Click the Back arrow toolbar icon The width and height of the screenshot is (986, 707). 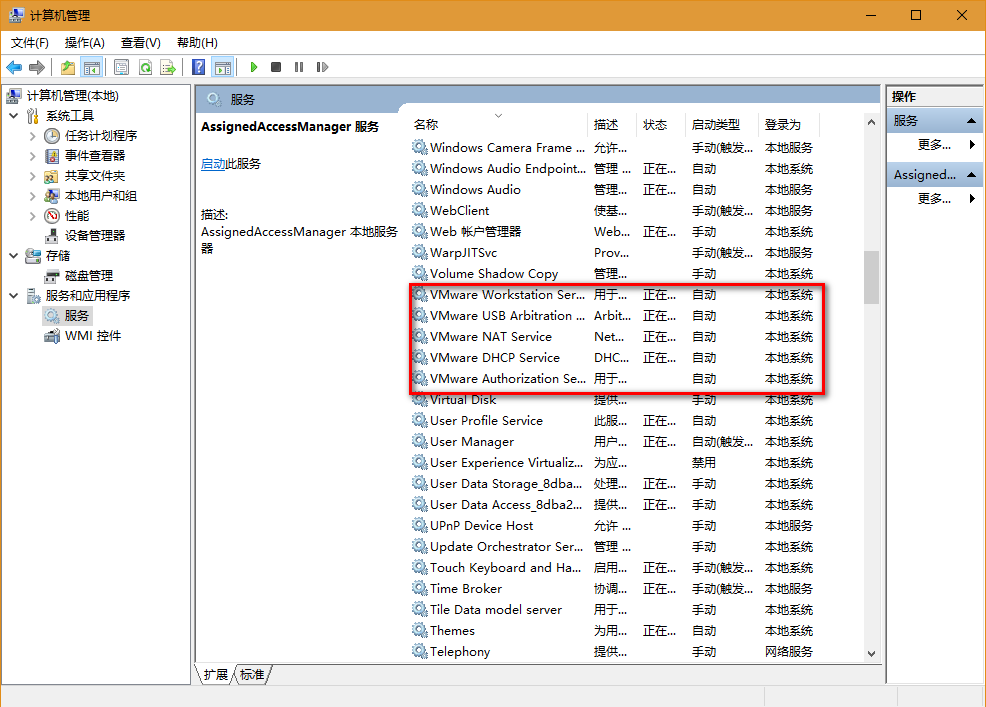[x=14, y=67]
